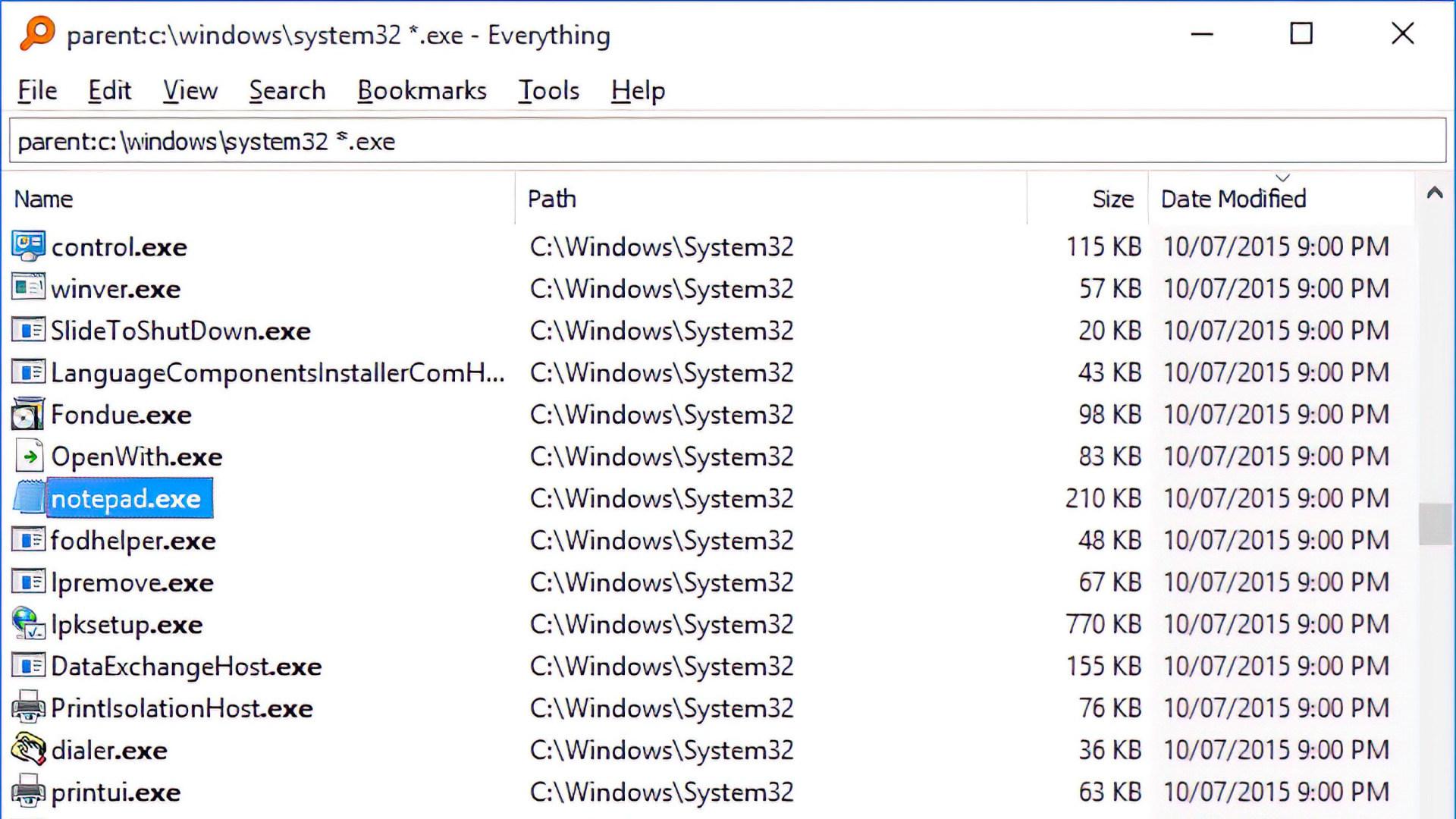1456x819 pixels.
Task: Click the dialer.exe phone icon
Action: [x=29, y=750]
